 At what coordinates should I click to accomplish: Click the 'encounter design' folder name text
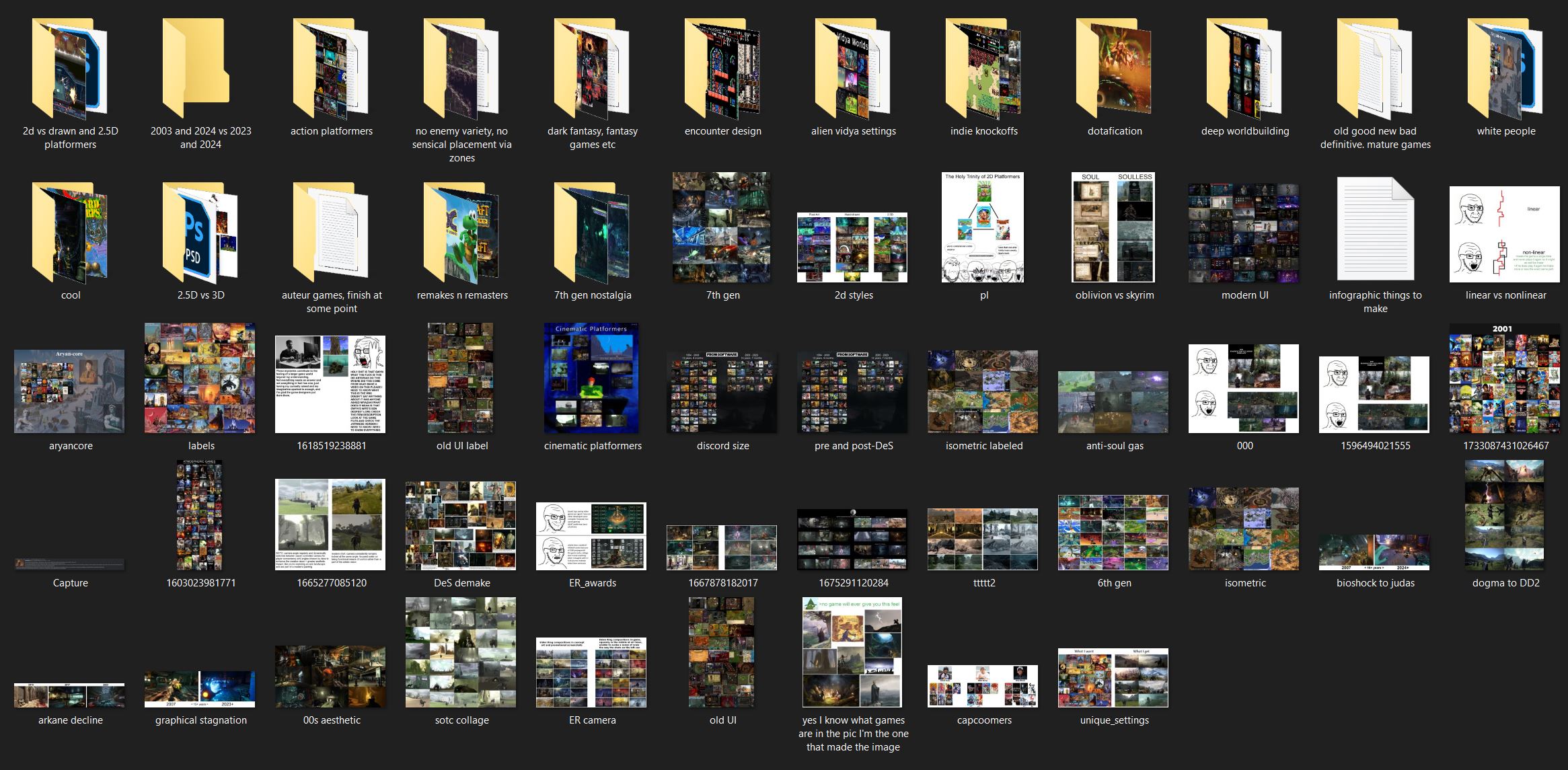(x=722, y=131)
